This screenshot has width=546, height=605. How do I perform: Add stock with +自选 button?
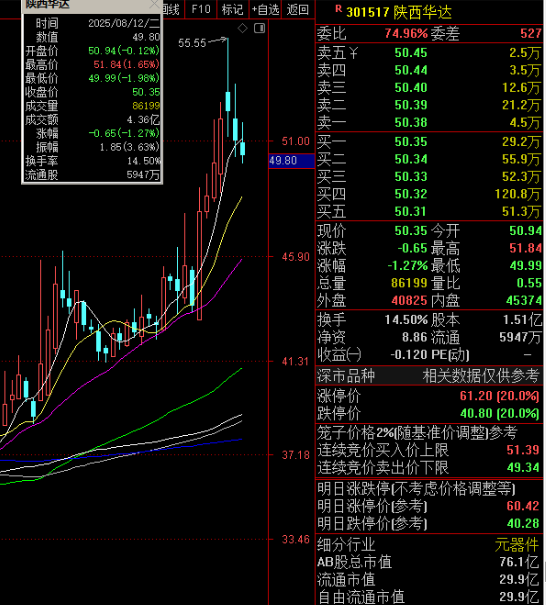coord(265,9)
